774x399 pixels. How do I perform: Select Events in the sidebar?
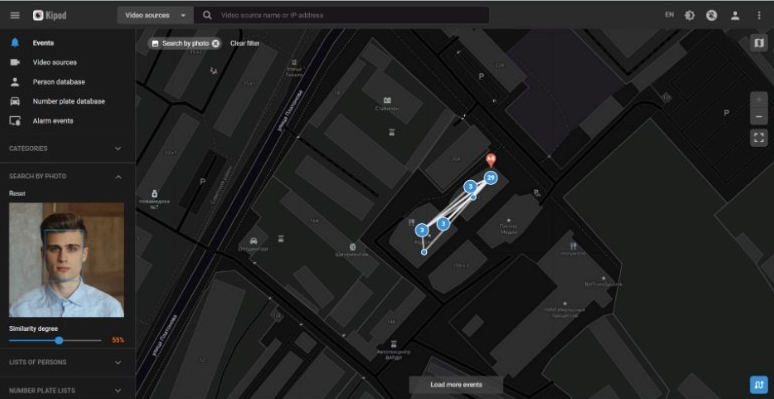pyautogui.click(x=43, y=43)
